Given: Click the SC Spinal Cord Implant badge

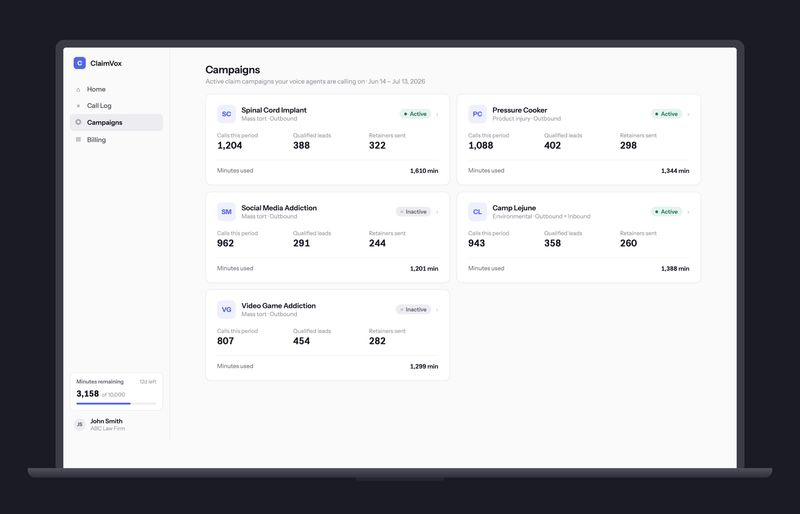Looking at the screenshot, I should pyautogui.click(x=227, y=114).
